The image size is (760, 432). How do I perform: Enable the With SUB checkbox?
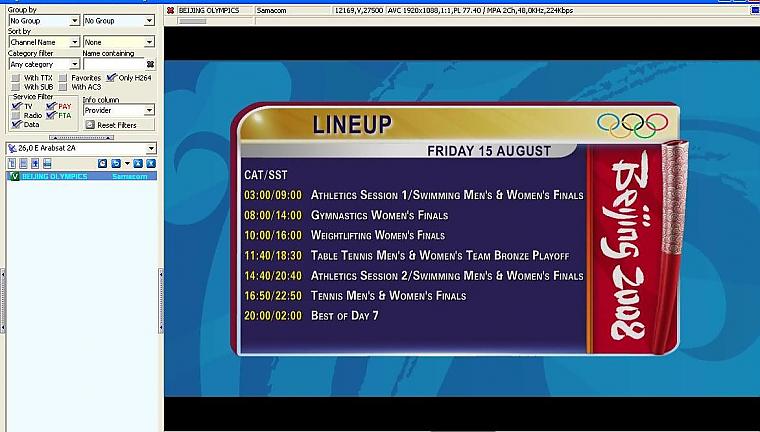coord(16,87)
